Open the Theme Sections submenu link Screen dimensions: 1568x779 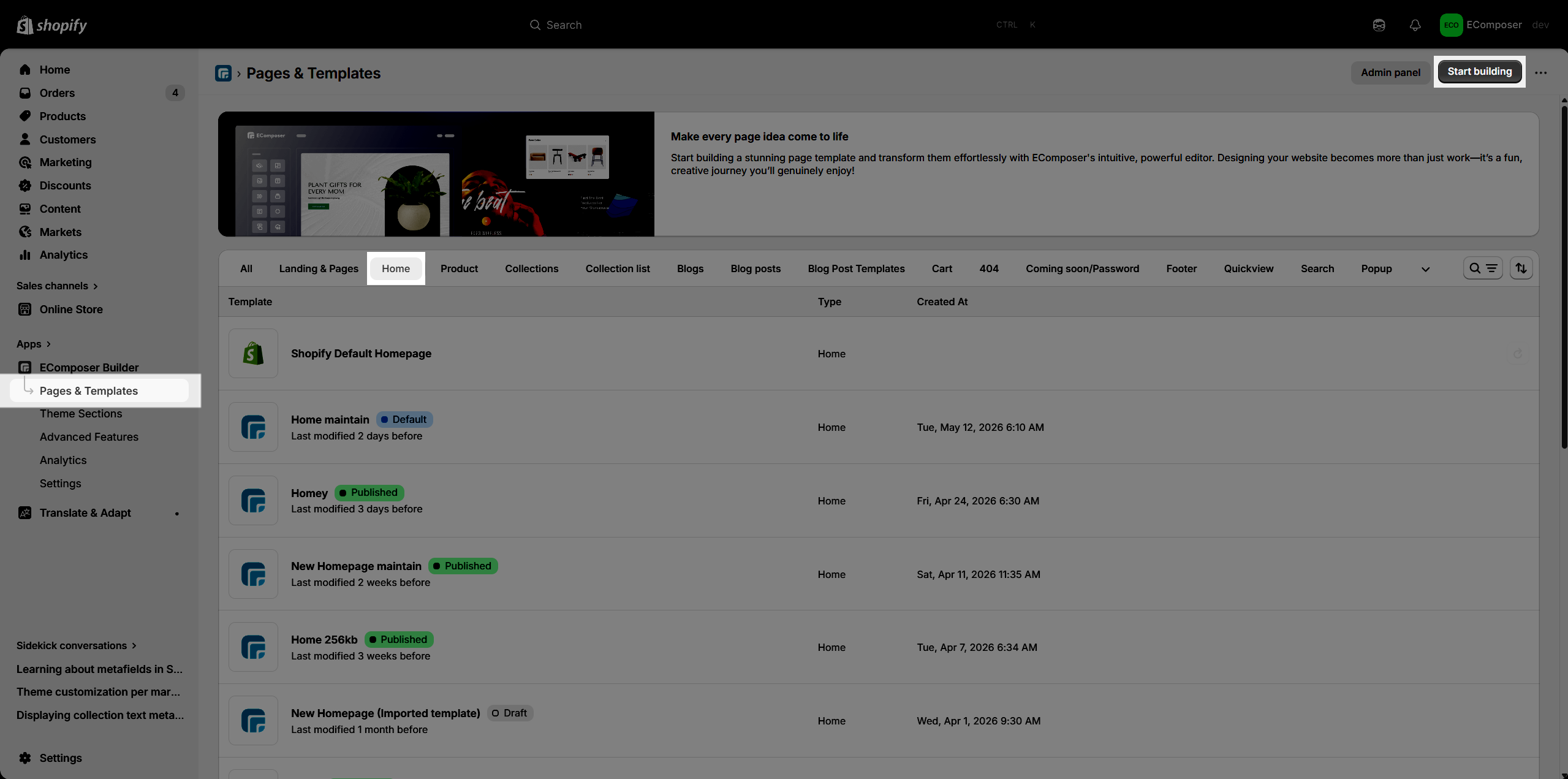point(81,414)
